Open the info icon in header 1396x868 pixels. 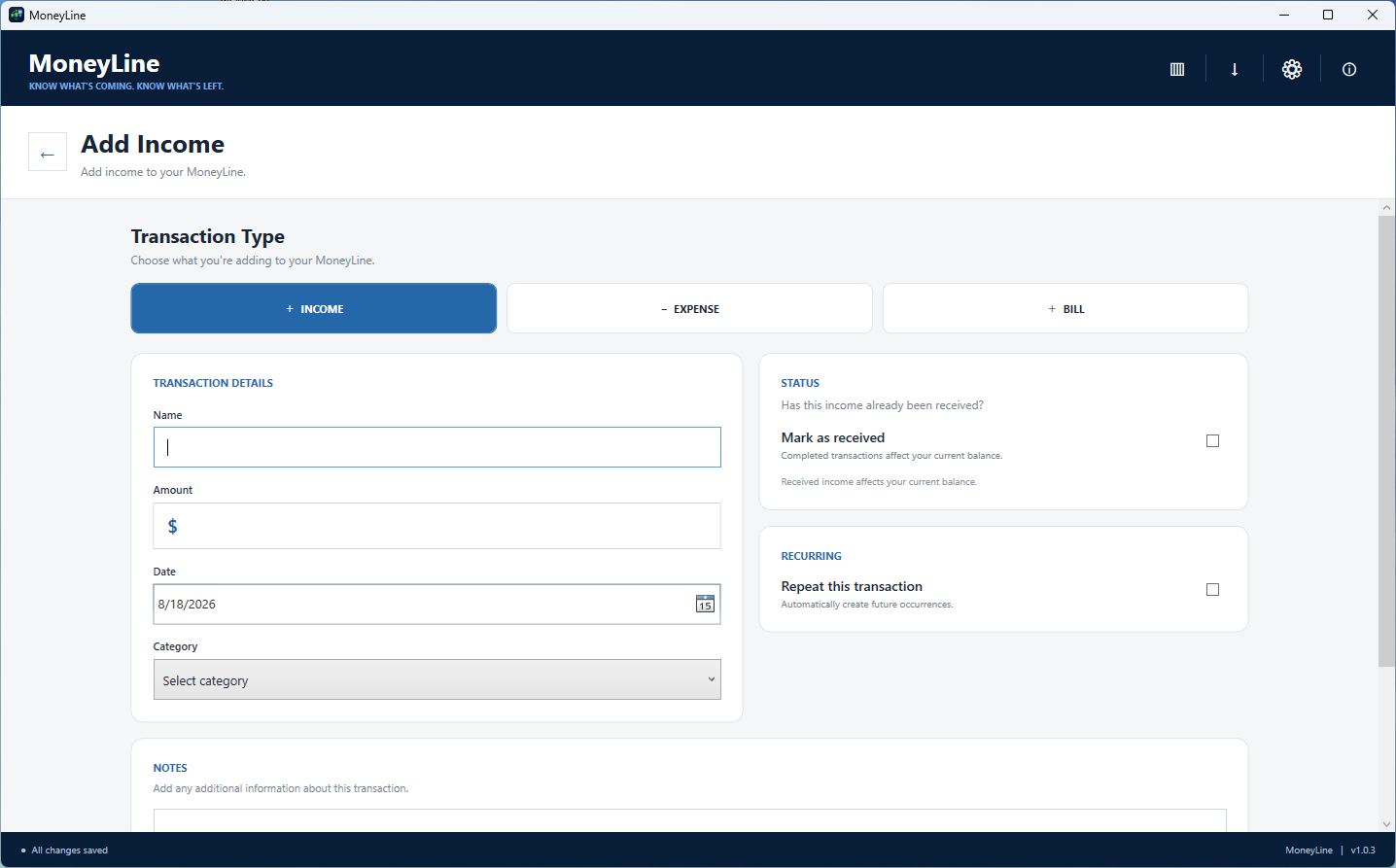(x=1349, y=69)
